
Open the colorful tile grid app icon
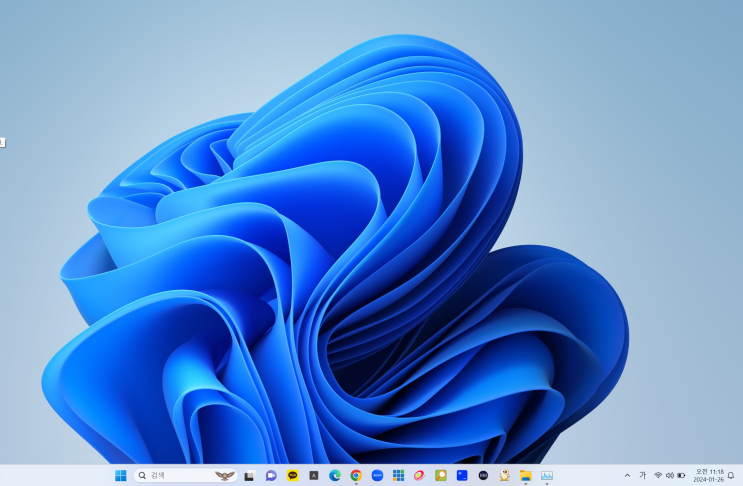point(399,476)
